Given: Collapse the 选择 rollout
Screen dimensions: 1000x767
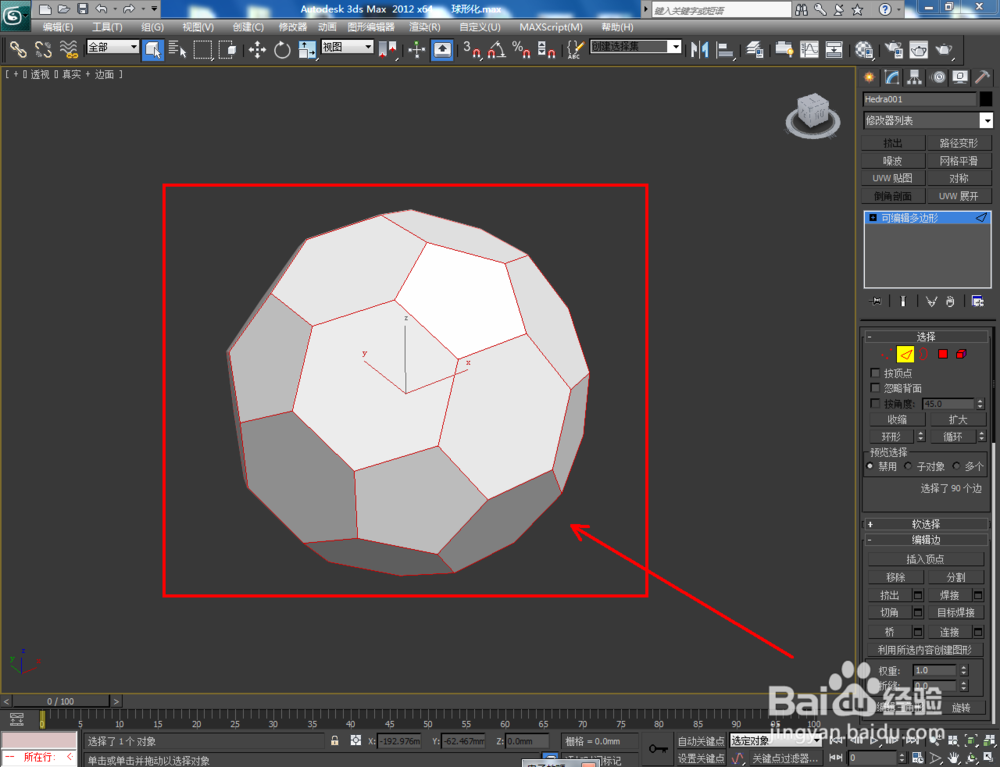Looking at the screenshot, I should [x=925, y=337].
